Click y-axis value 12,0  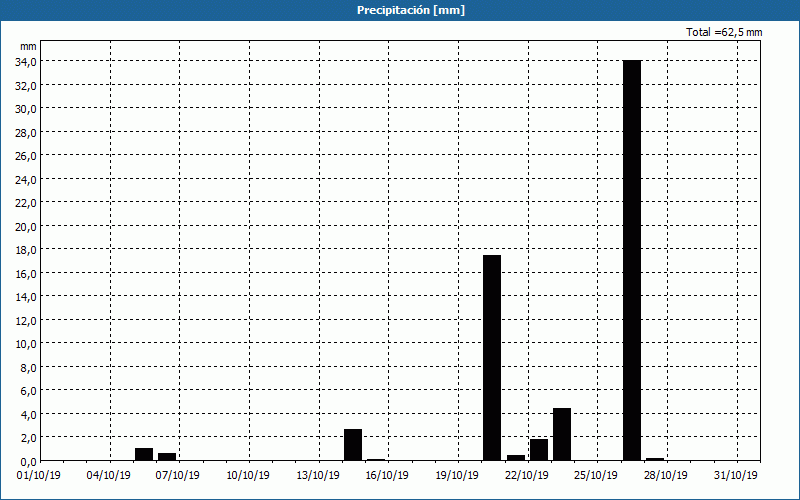26,321
